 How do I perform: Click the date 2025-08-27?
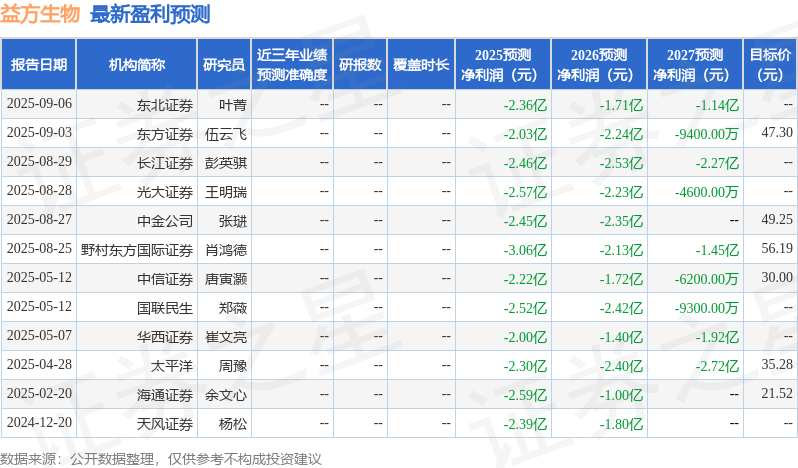point(39,220)
